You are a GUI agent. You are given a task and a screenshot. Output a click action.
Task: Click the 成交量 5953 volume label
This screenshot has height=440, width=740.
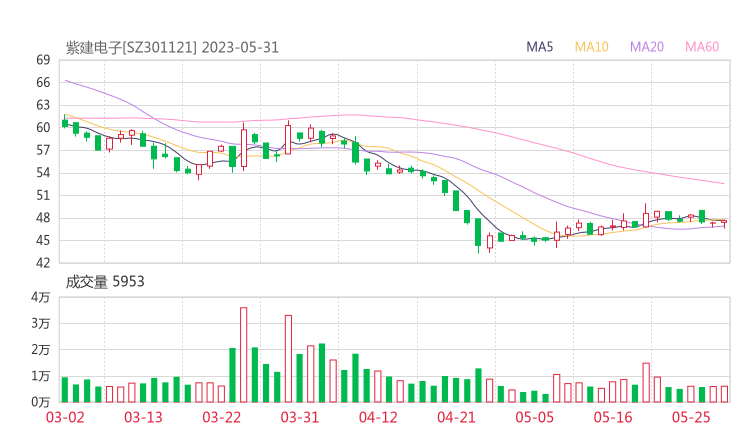(x=105, y=282)
